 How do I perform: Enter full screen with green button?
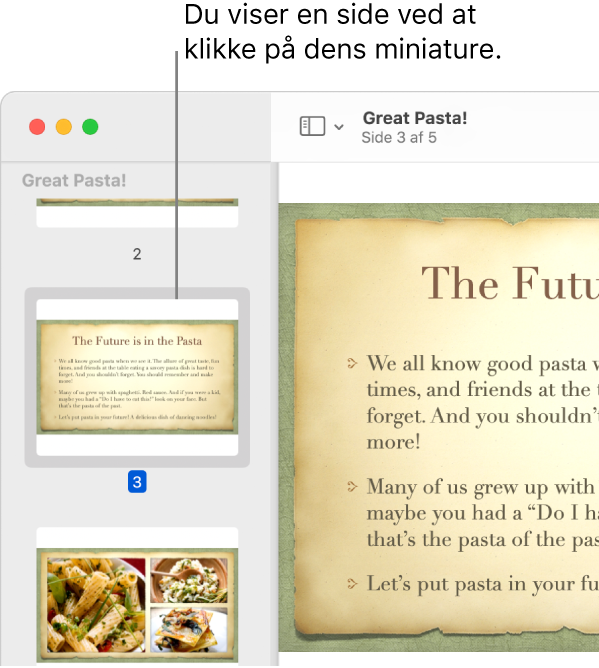pyautogui.click(x=90, y=127)
